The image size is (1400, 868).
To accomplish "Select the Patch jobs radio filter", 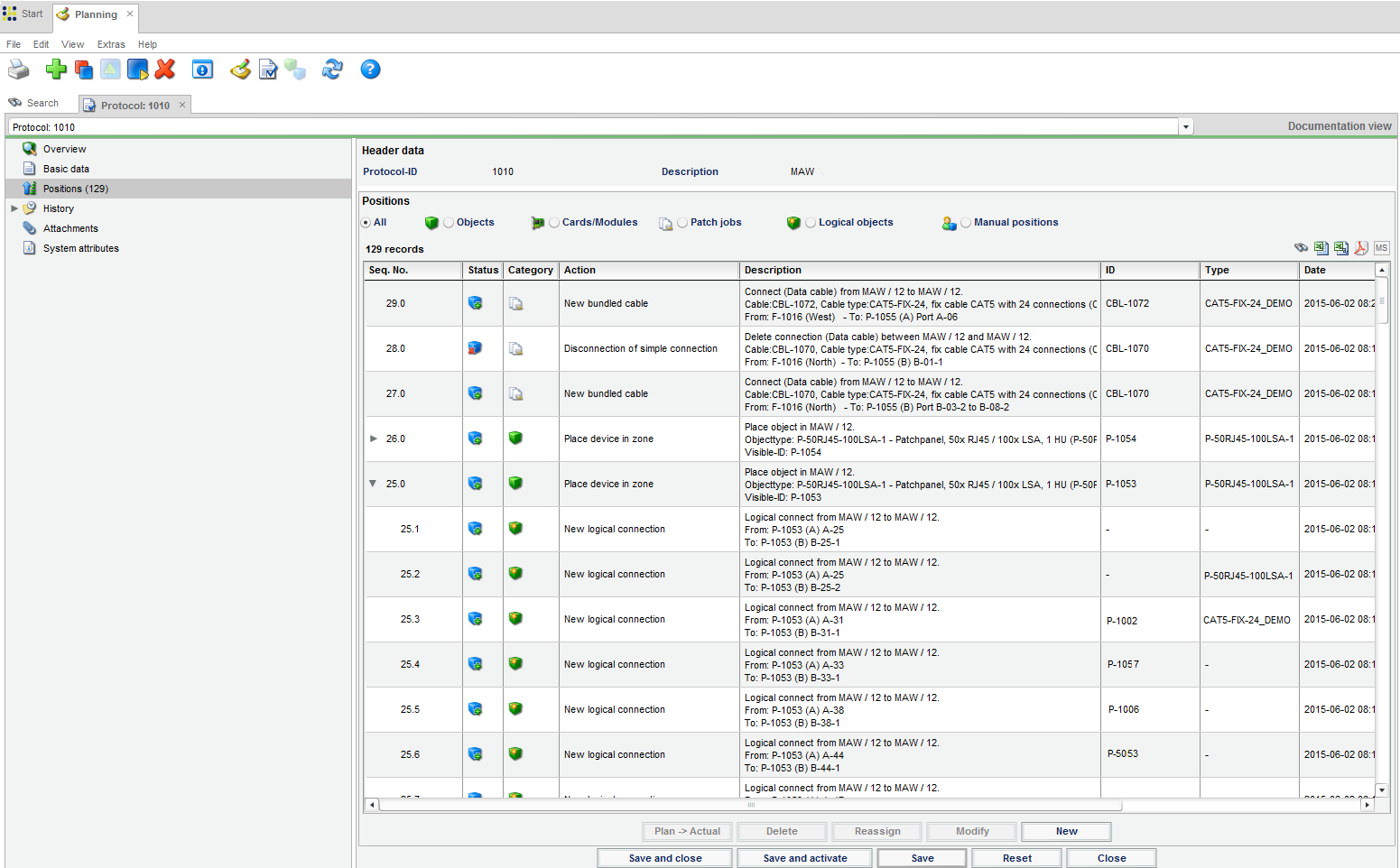I will pos(682,223).
